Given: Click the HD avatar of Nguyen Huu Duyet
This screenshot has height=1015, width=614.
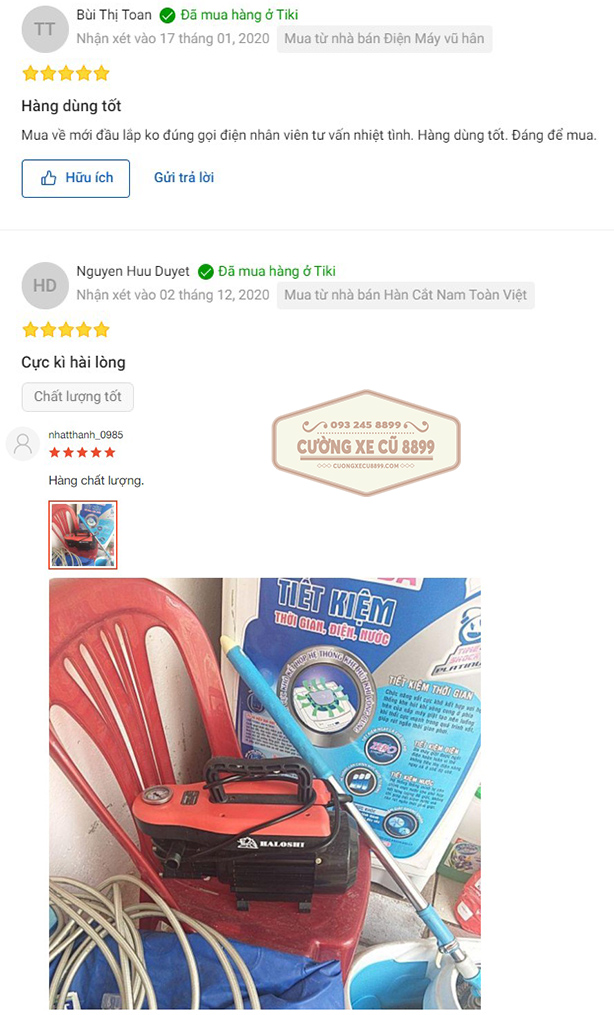Looking at the screenshot, I should click(45, 285).
